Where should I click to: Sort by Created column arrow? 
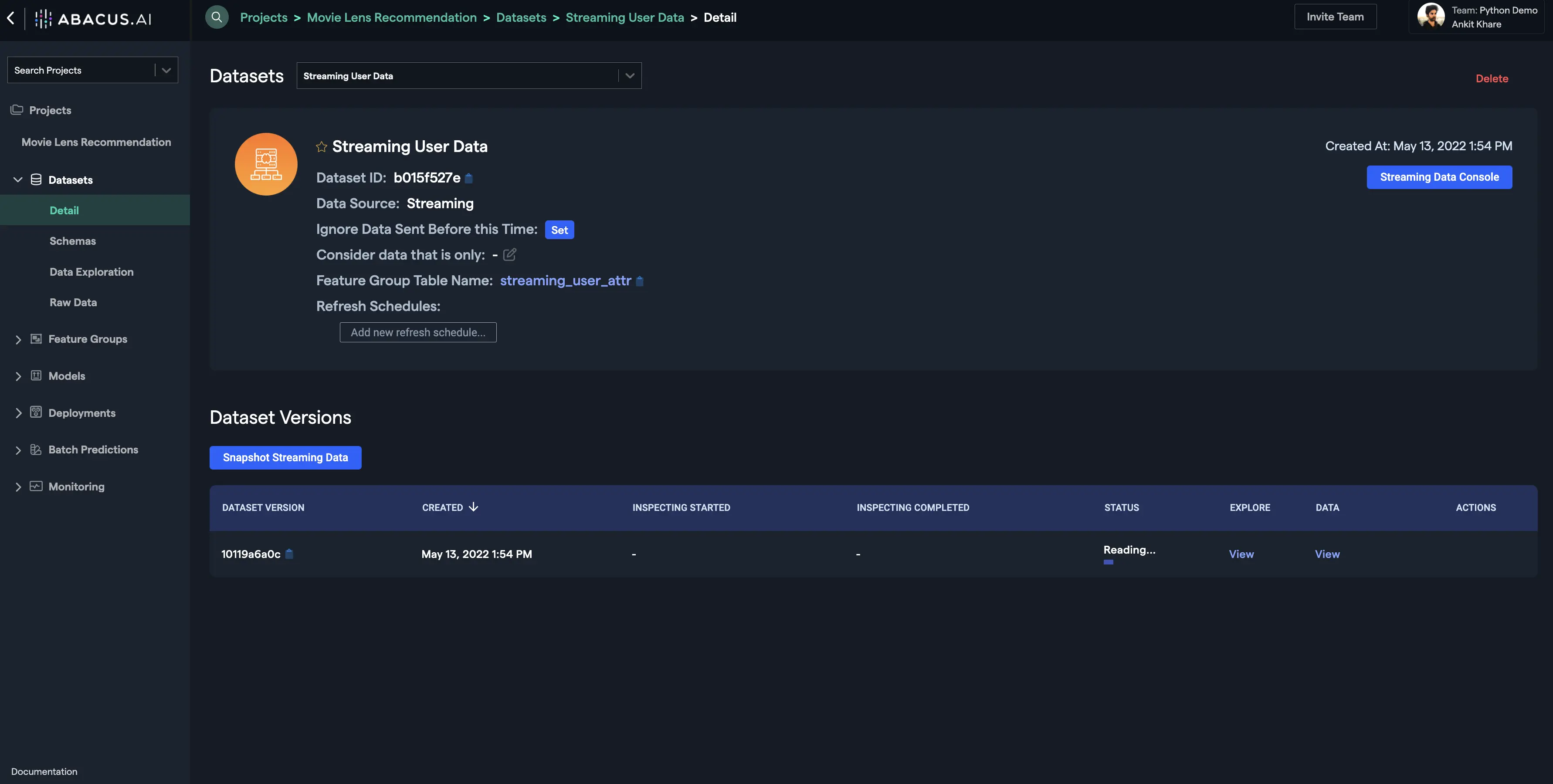coord(473,507)
